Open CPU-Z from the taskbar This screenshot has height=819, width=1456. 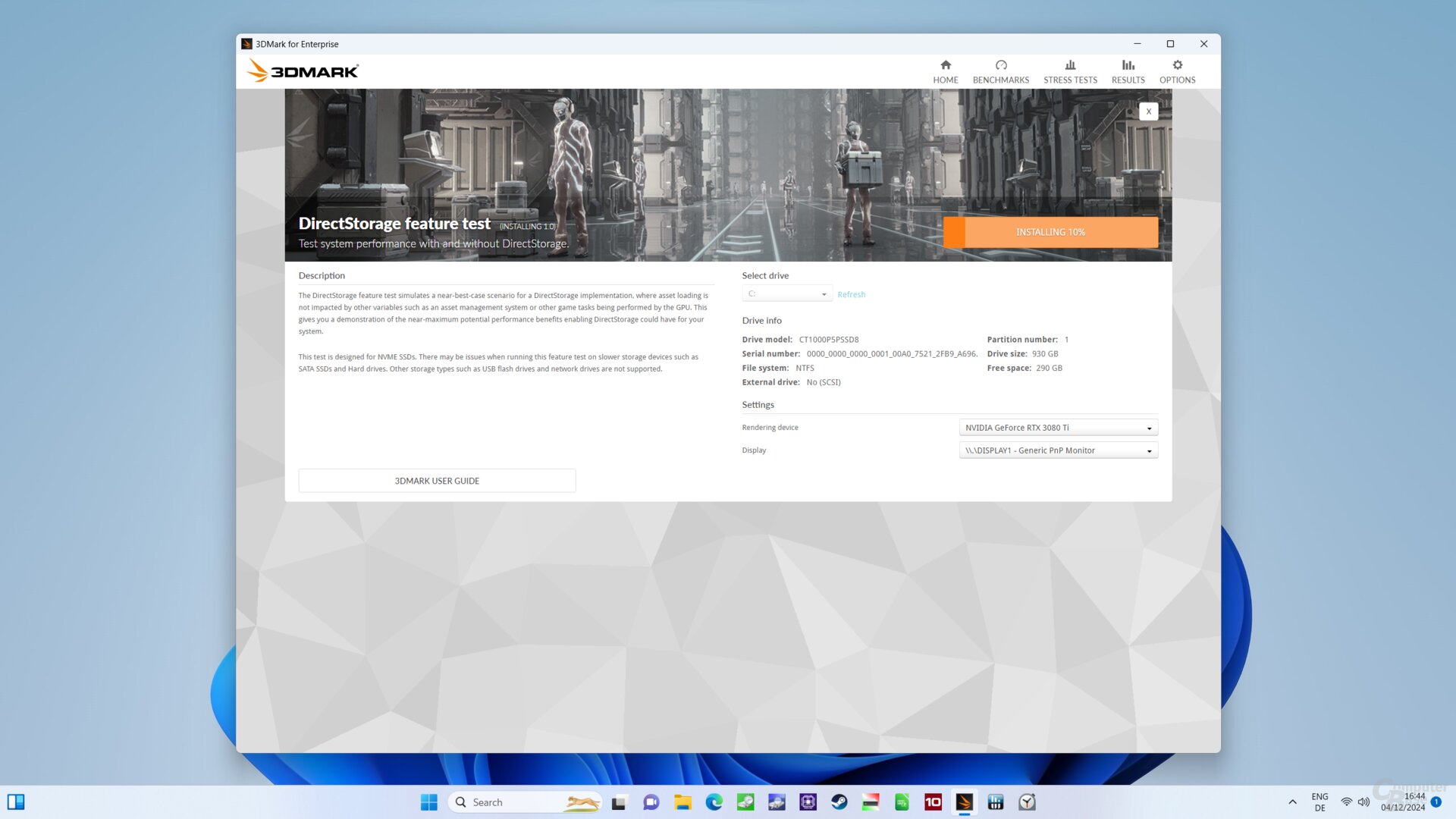808,802
